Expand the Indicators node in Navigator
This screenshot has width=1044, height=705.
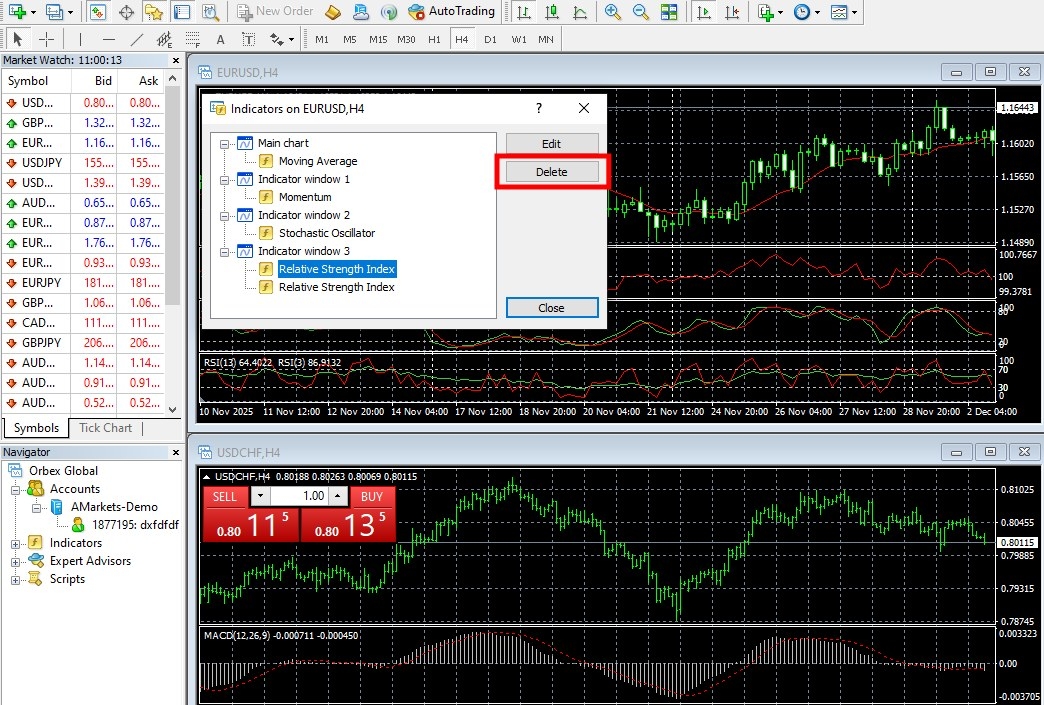click(x=16, y=543)
